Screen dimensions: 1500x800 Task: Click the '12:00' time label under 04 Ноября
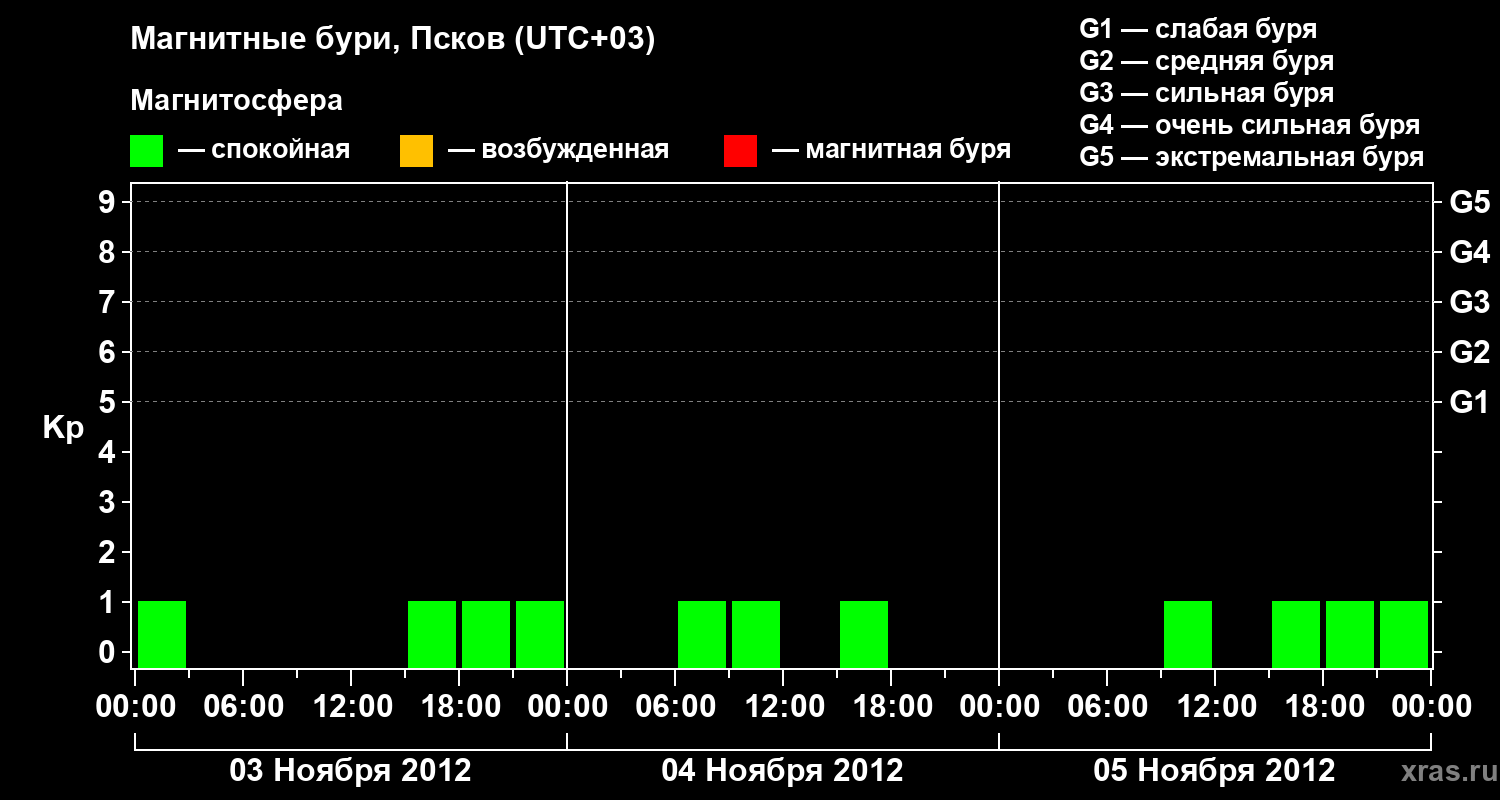coord(783,707)
